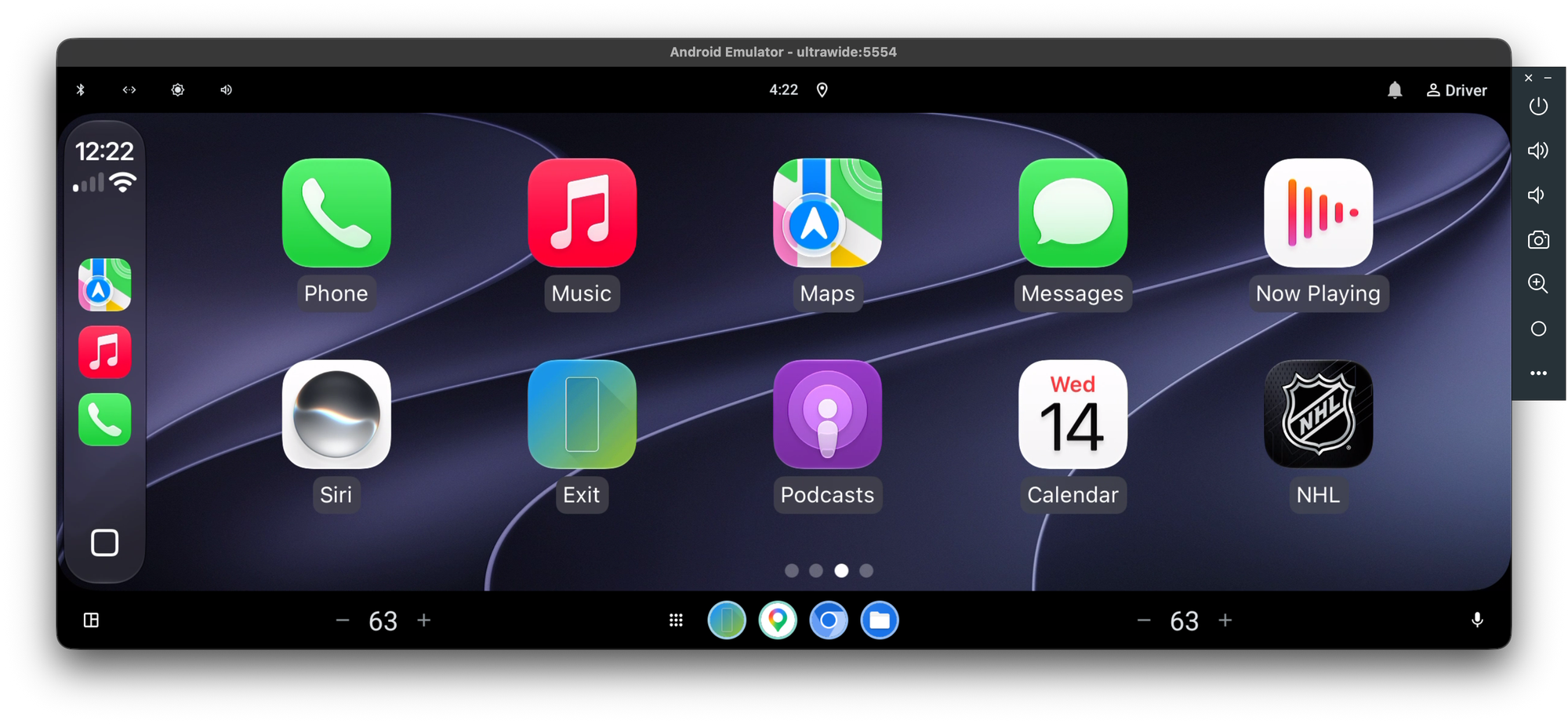The image size is (1568, 724).
Task: Toggle the split-screen layout icon
Action: tap(91, 620)
